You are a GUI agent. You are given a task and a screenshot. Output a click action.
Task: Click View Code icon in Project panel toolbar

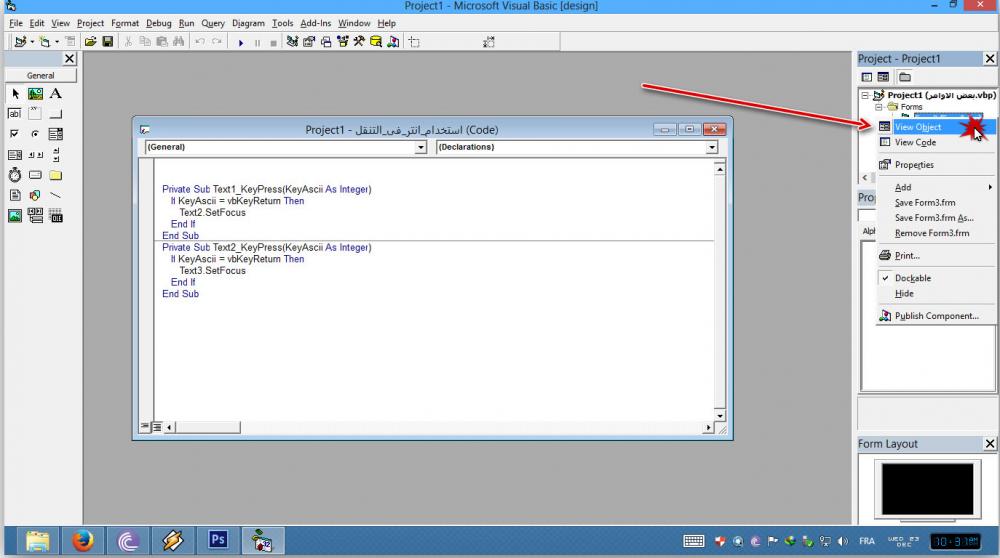[867, 77]
